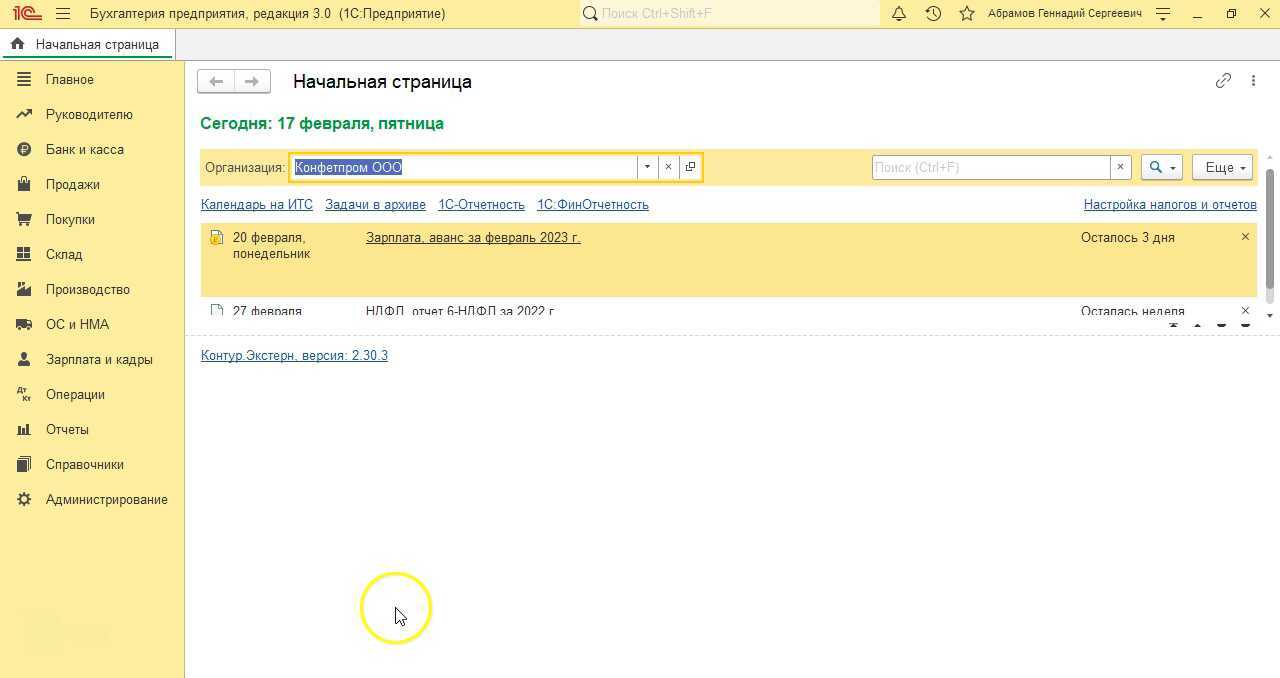Expand the Организация dropdown list
The height and width of the screenshot is (678, 1280).
(x=647, y=167)
